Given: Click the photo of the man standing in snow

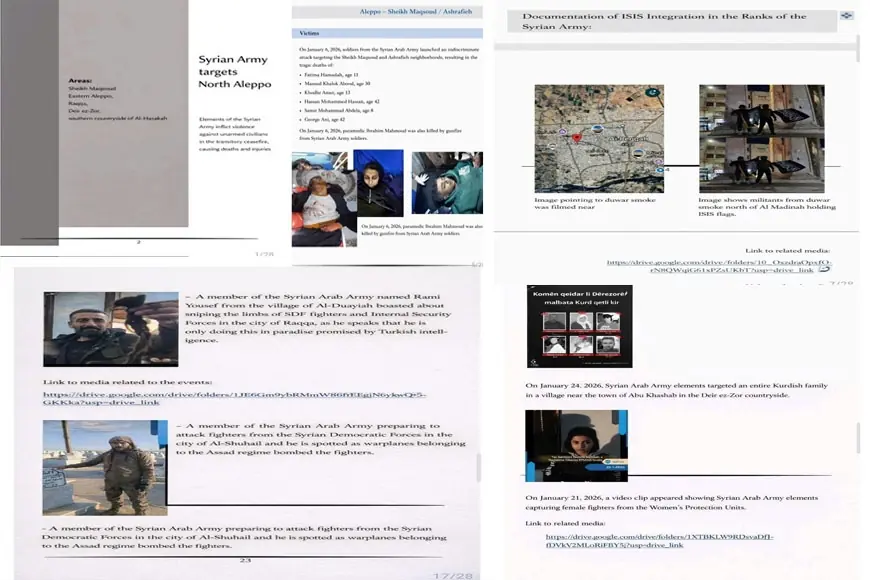Looking at the screenshot, I should pyautogui.click(x=104, y=467).
